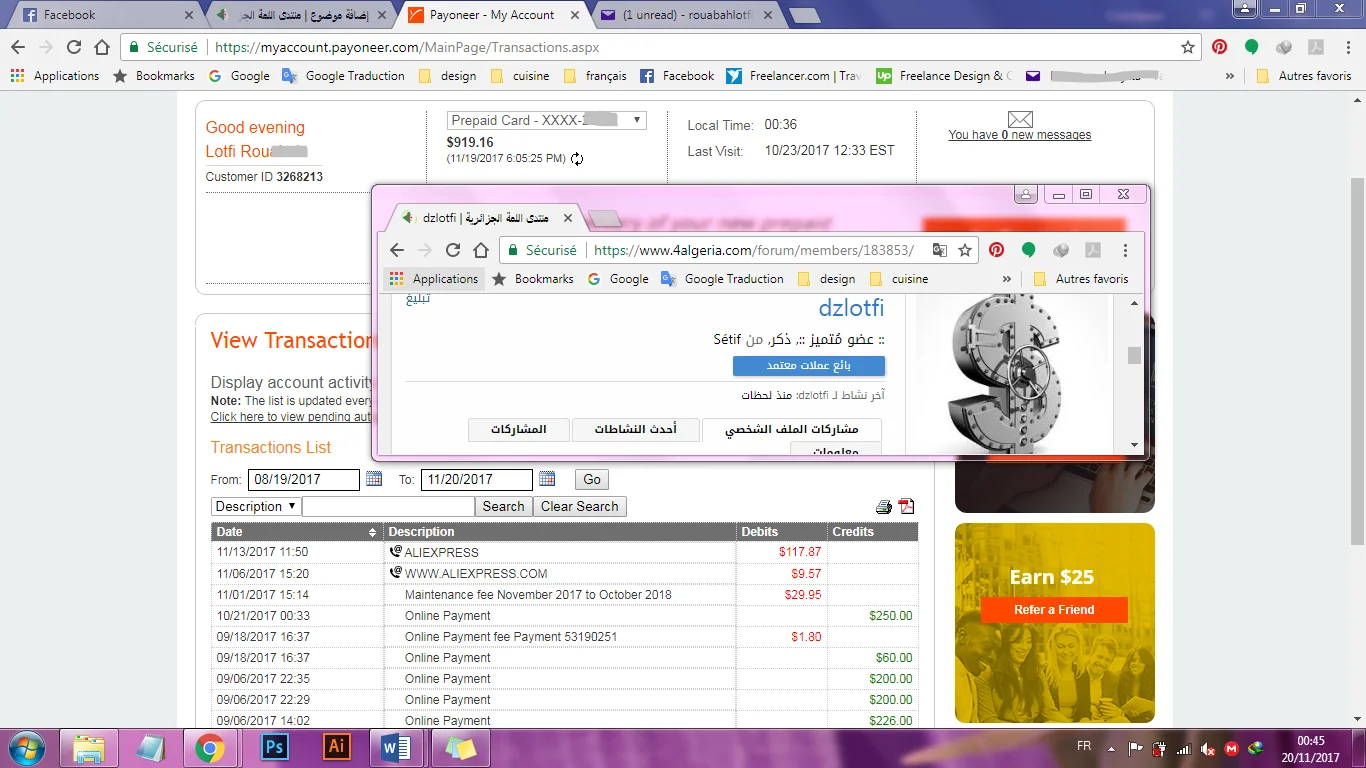Screen dimensions: 1366x768
Task: Refresh the card balance with the circular arrow icon
Action: 577,159
